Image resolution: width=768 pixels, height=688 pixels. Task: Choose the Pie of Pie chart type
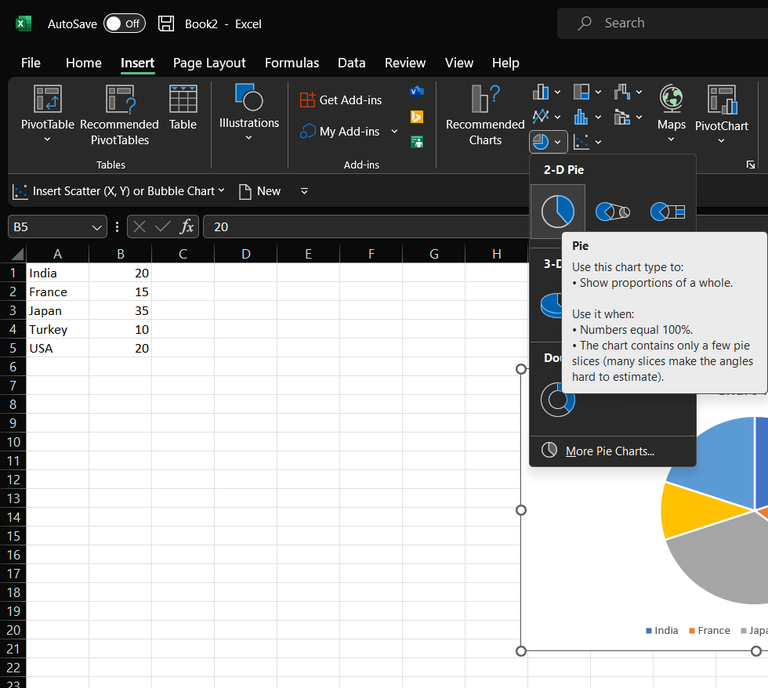click(612, 211)
